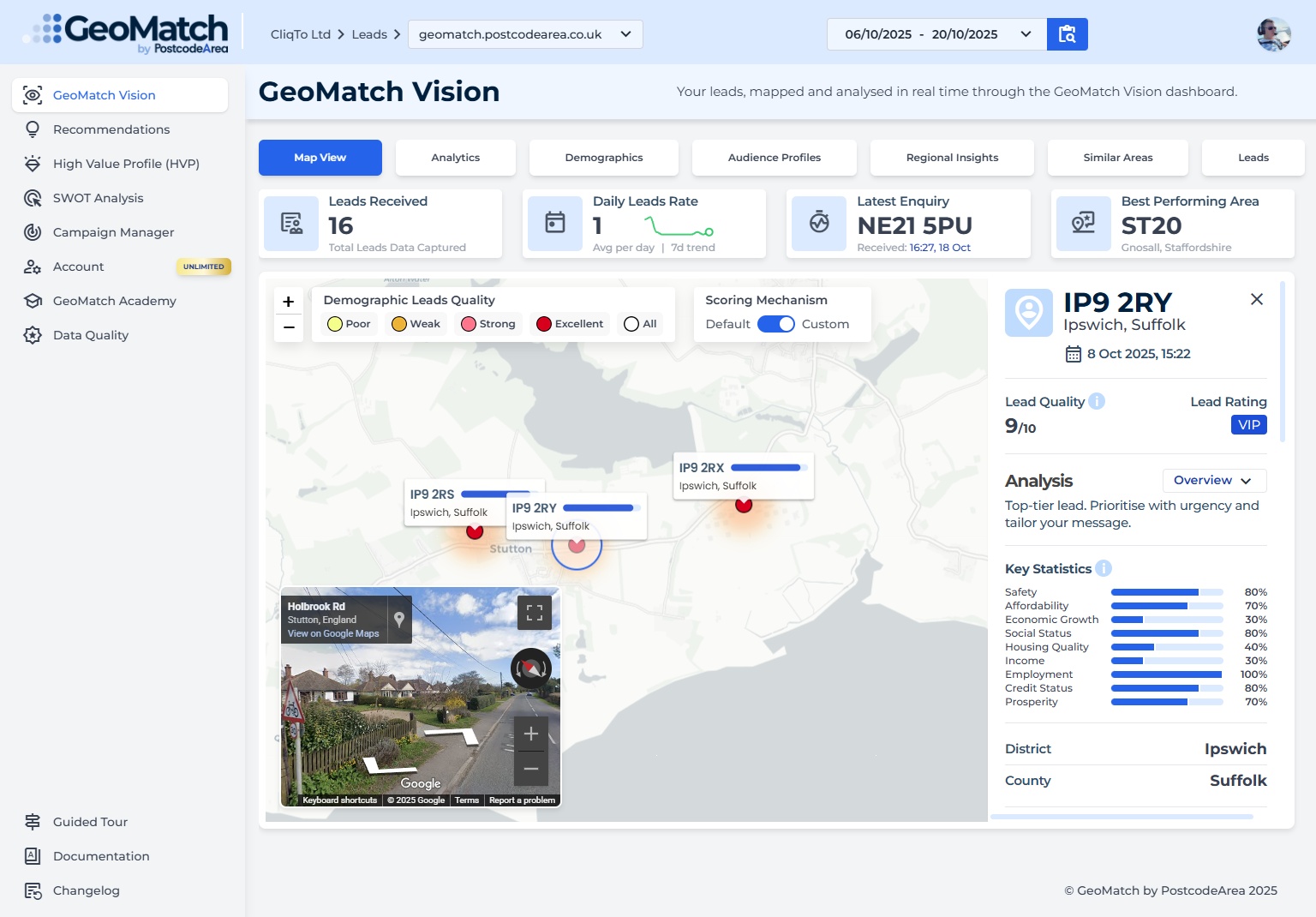Filter leads by Excellent quality
Image resolution: width=1316 pixels, height=917 pixels.
(569, 324)
